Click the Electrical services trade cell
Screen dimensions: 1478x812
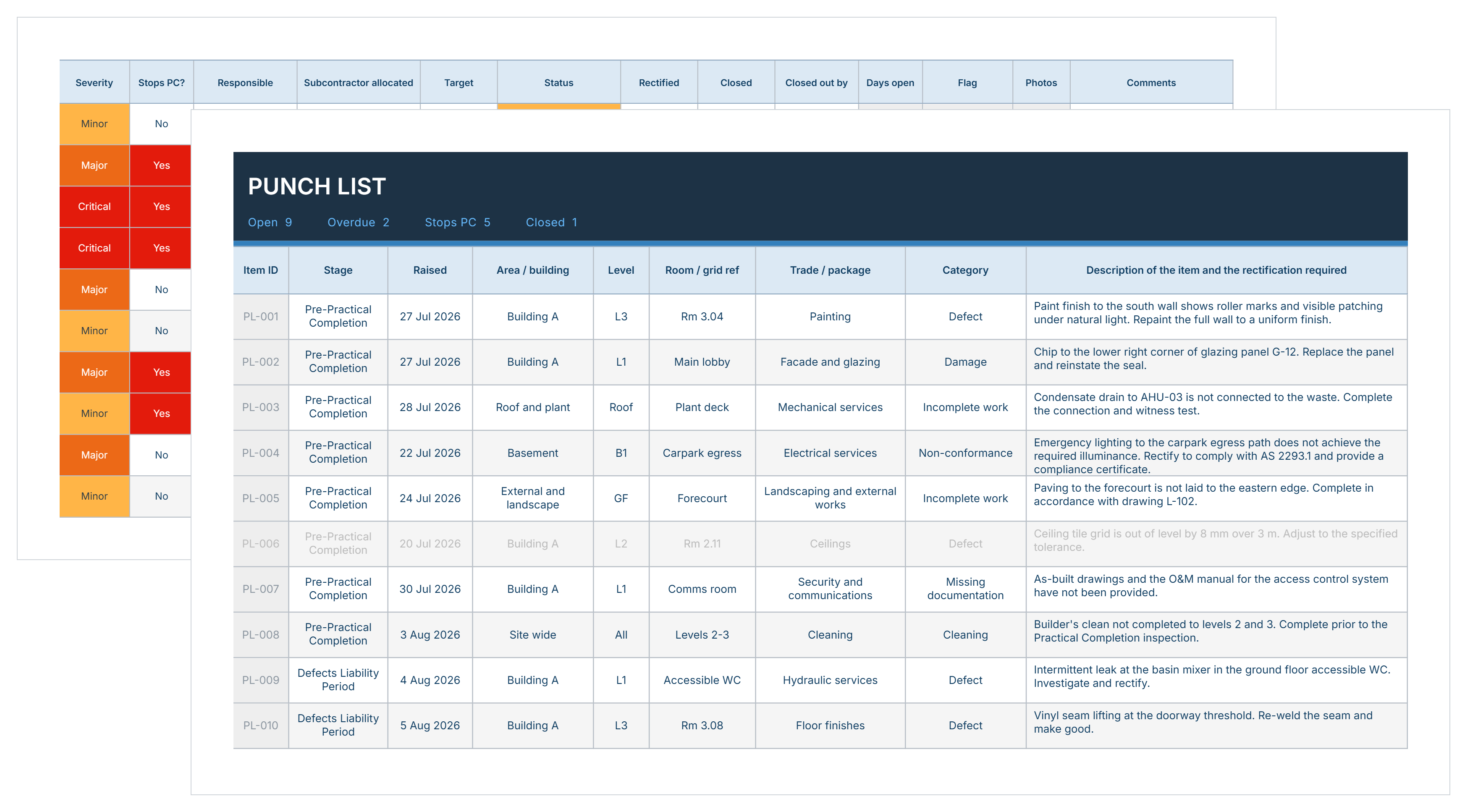[x=830, y=453]
